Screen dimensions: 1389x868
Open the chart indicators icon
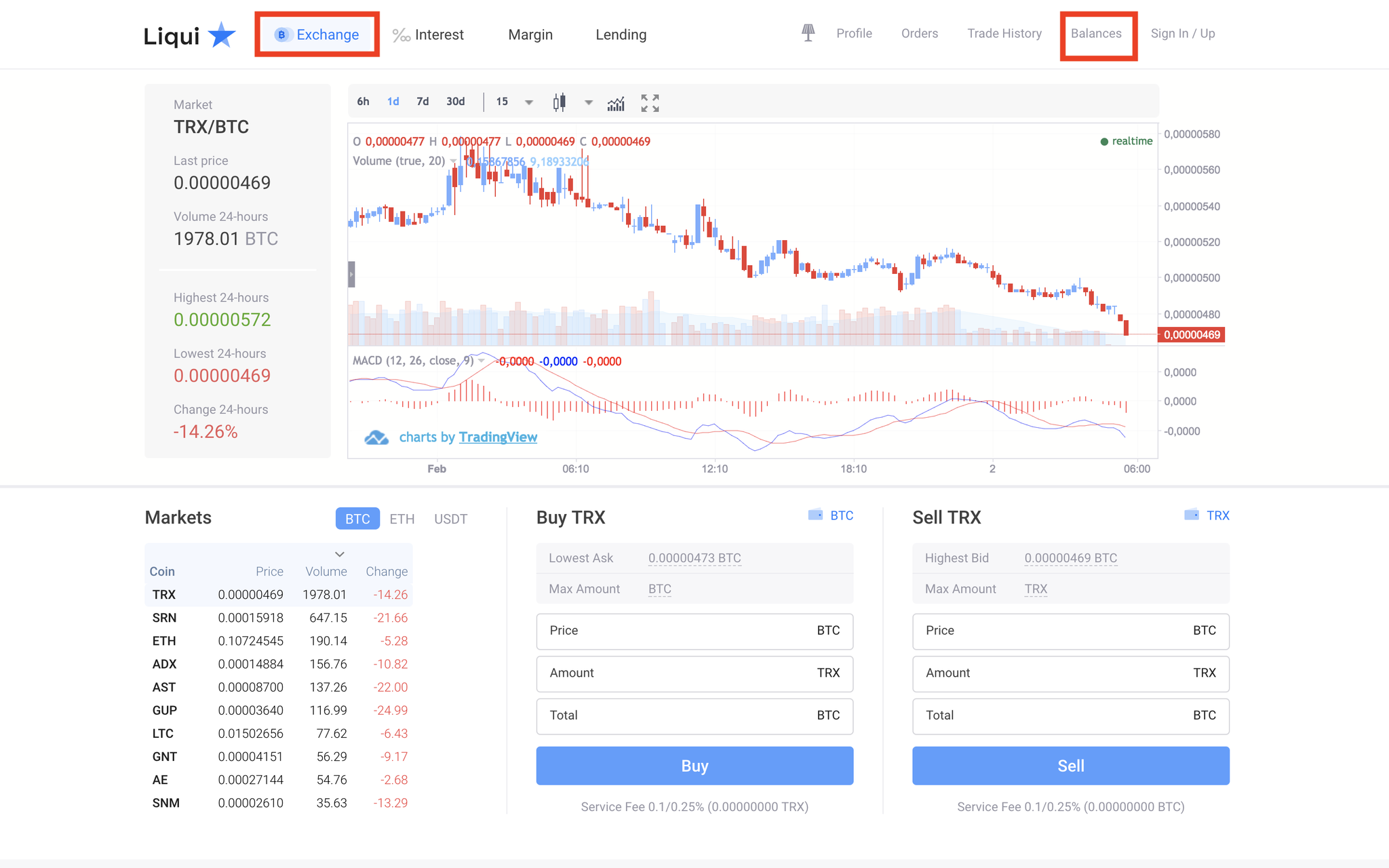tap(616, 103)
